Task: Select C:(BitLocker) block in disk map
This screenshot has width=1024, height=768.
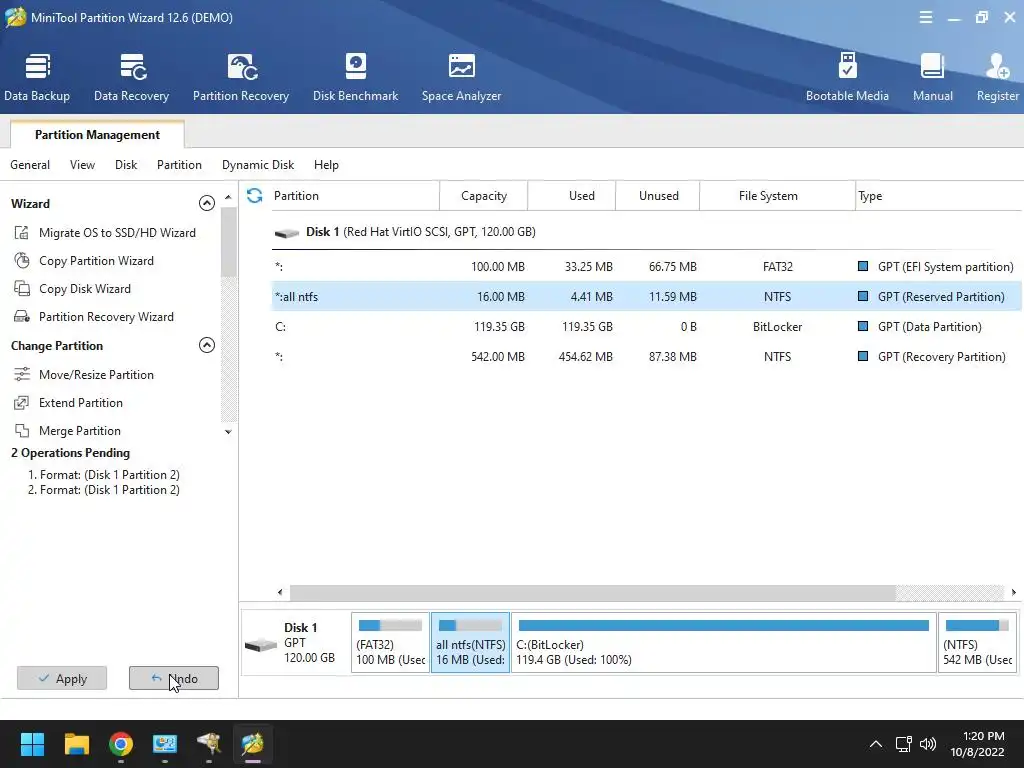Action: point(724,643)
